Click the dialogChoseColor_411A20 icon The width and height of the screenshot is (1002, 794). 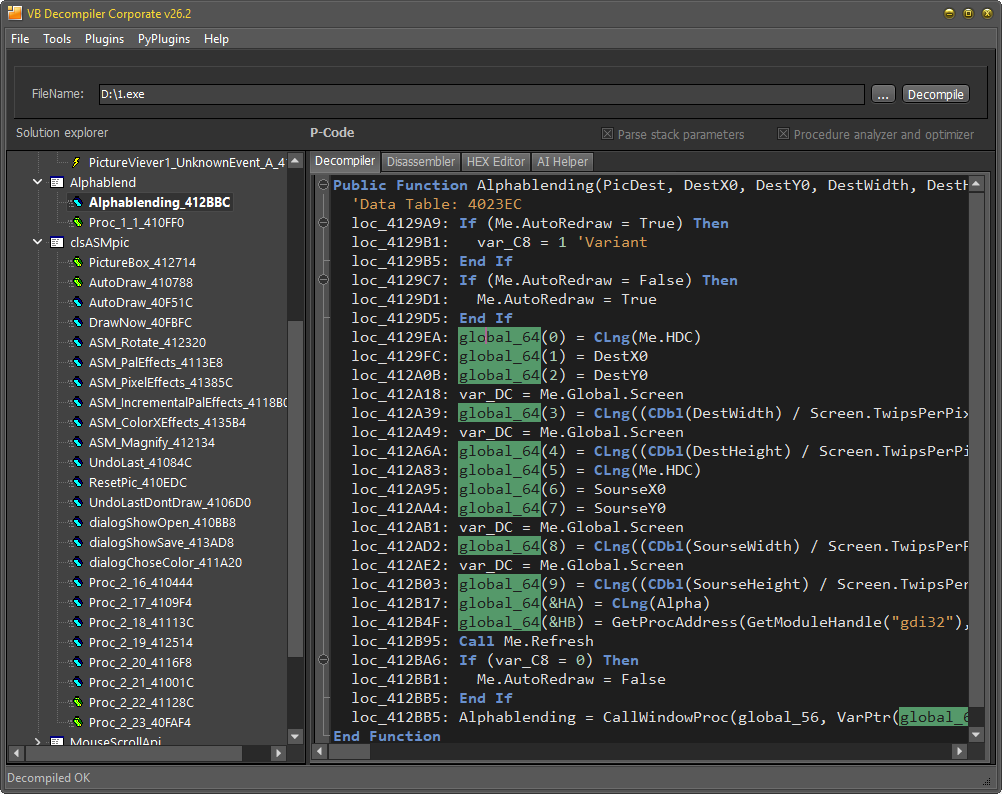pos(77,563)
